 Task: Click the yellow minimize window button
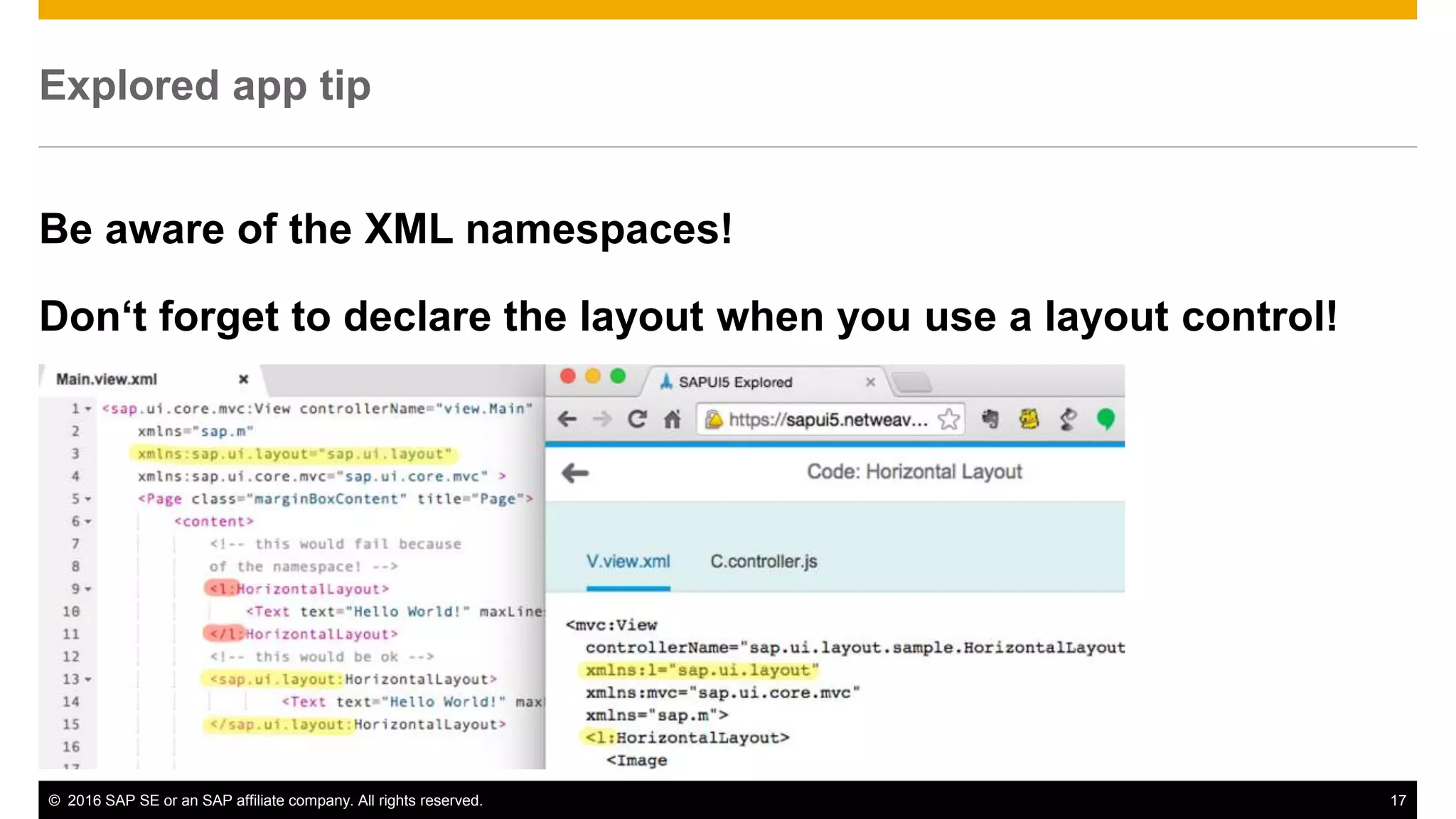pos(593,376)
